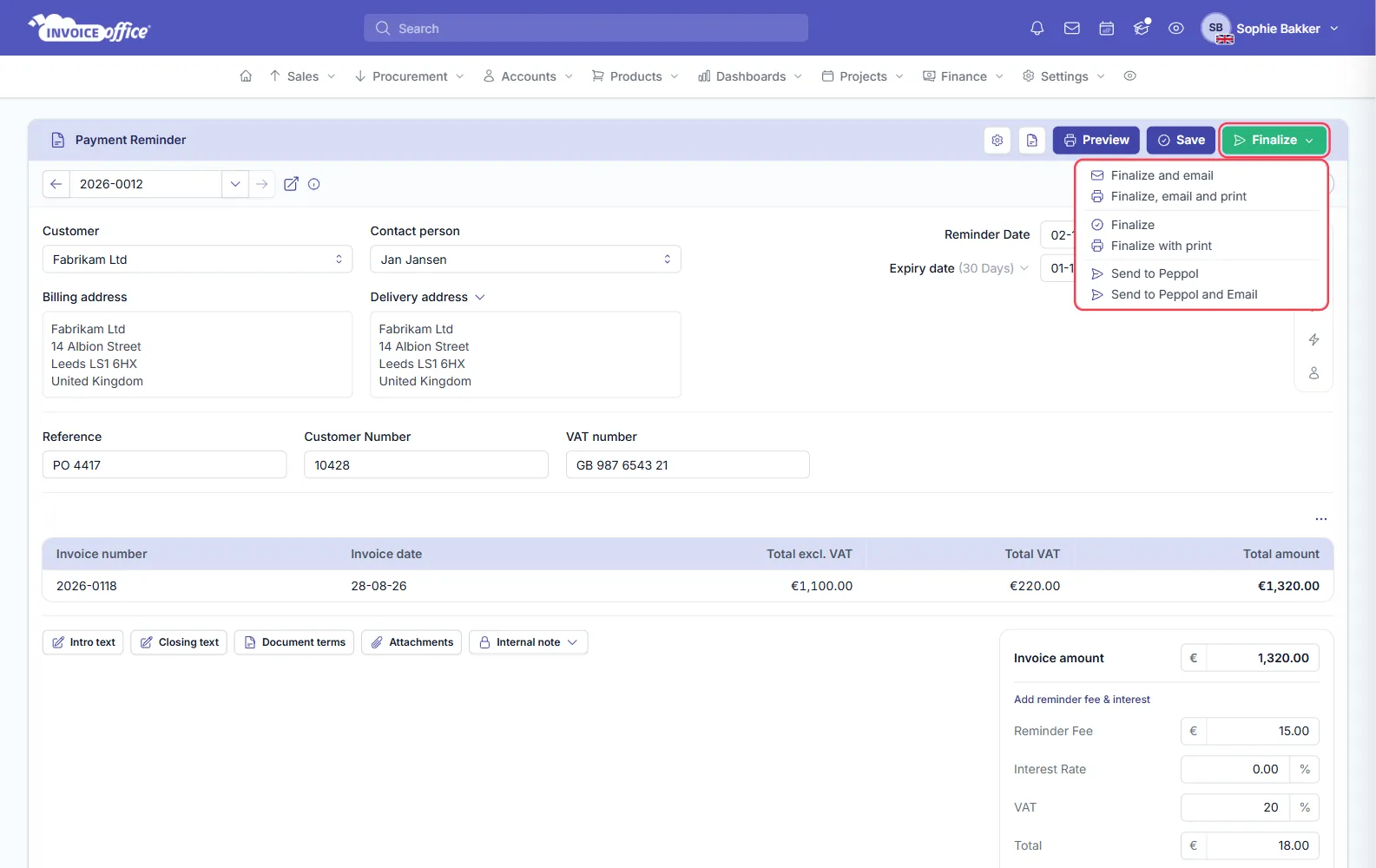1376x868 pixels.
Task: Click the Document terms button
Action: tap(294, 642)
